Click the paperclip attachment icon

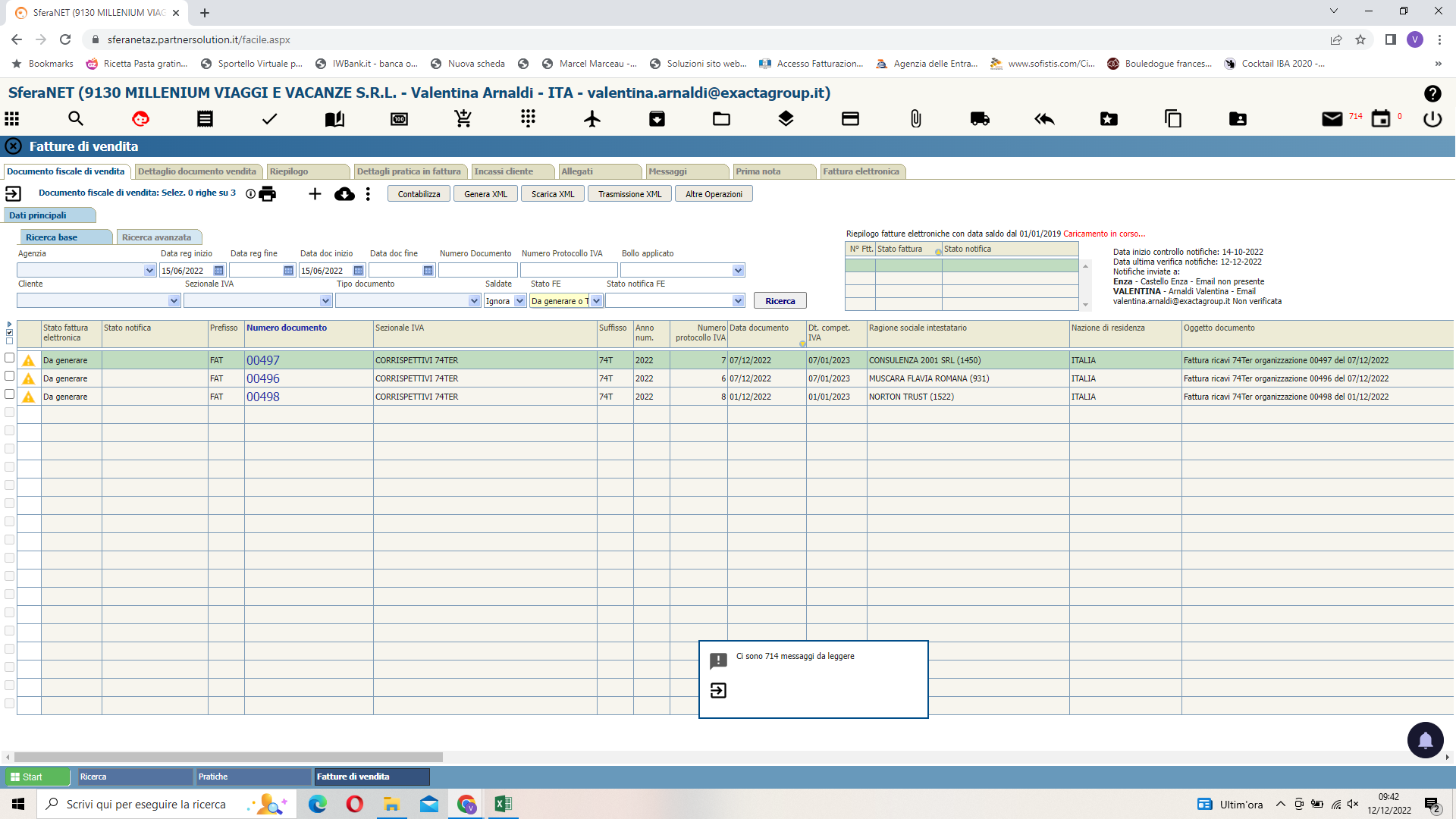(915, 119)
